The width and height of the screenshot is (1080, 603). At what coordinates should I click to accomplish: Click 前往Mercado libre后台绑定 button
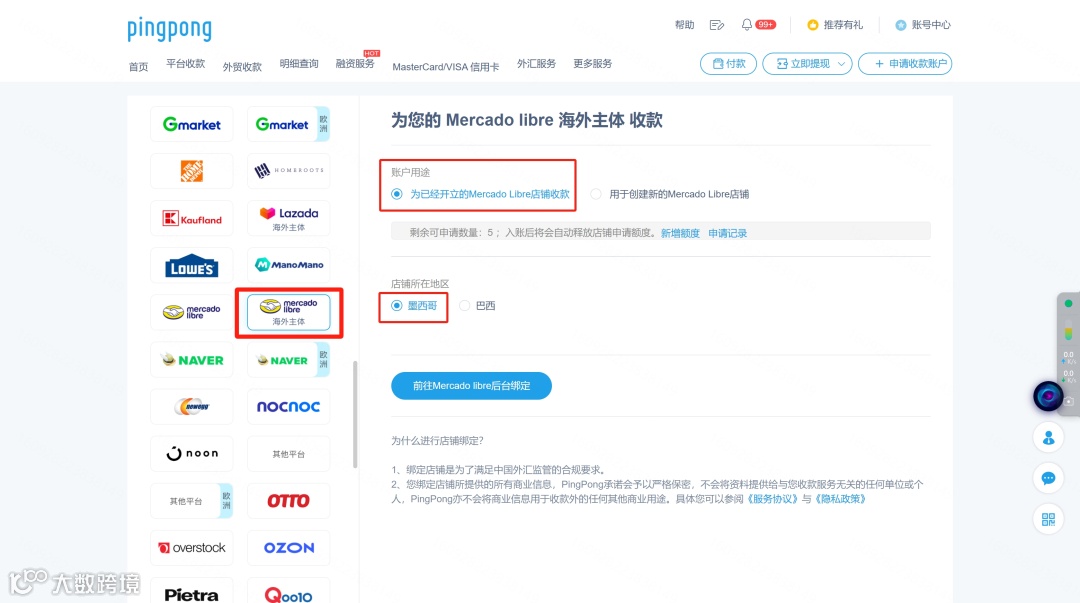pyautogui.click(x=471, y=386)
